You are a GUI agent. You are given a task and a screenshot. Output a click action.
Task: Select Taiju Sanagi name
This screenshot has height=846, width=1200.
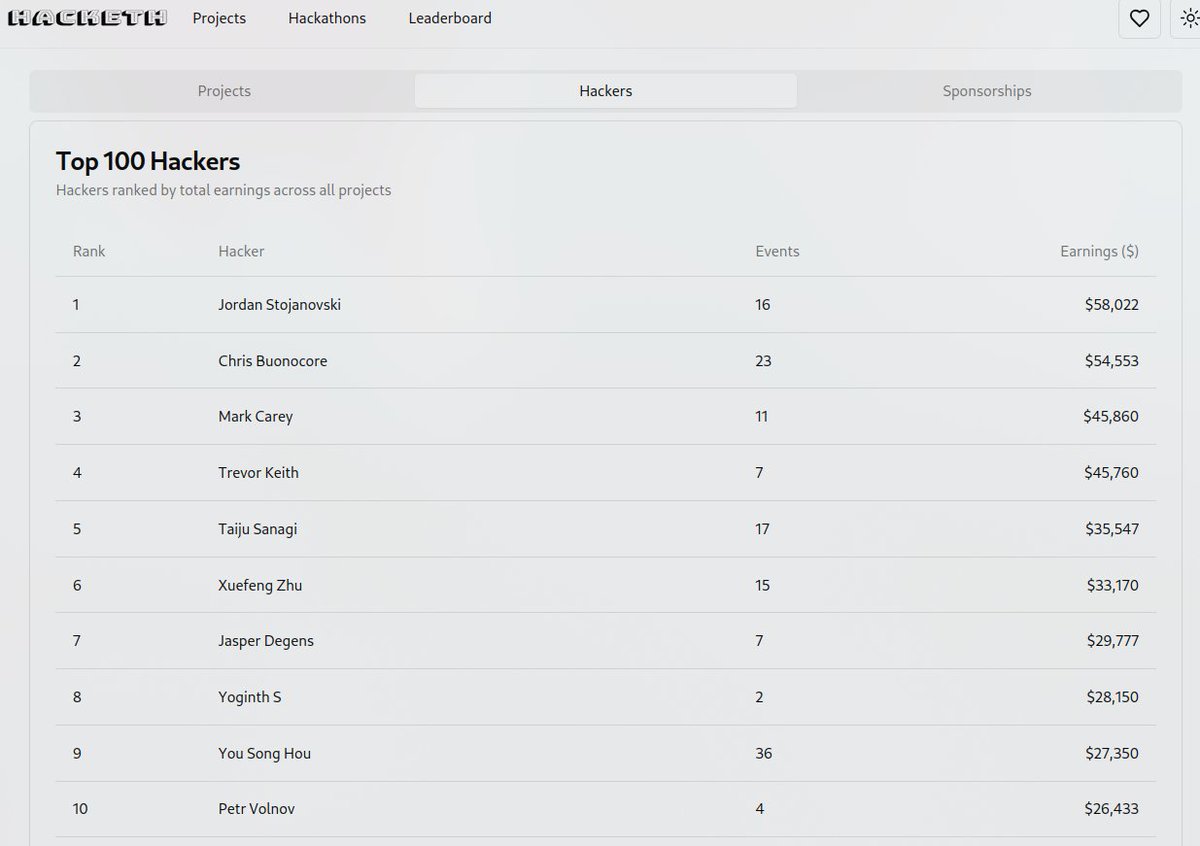257,529
